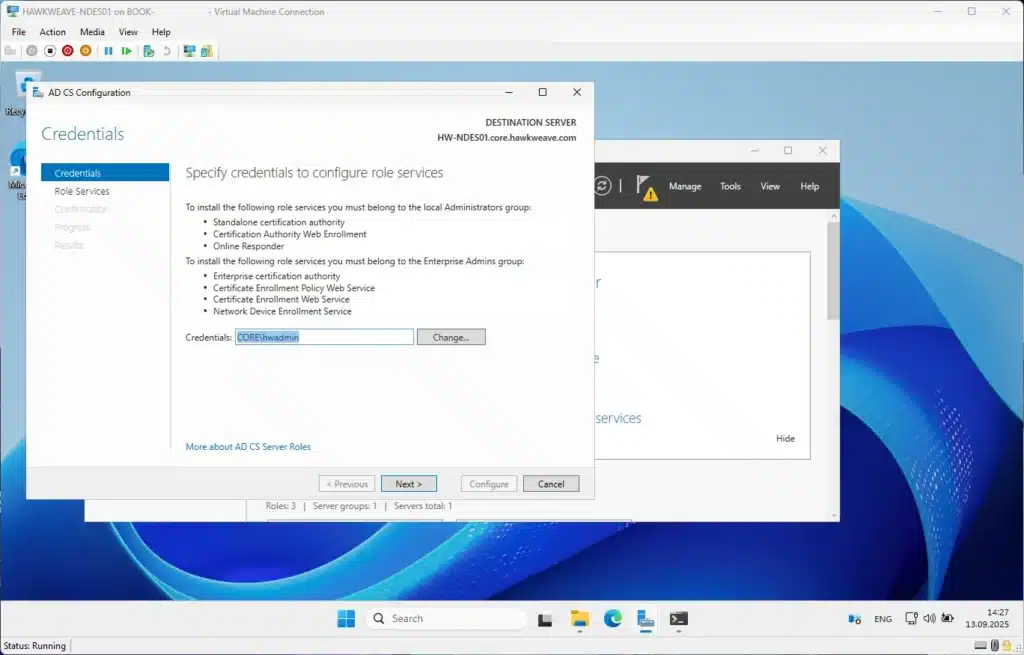Image resolution: width=1024 pixels, height=655 pixels.
Task: Click the Next button in AD CS wizard
Action: (x=408, y=484)
